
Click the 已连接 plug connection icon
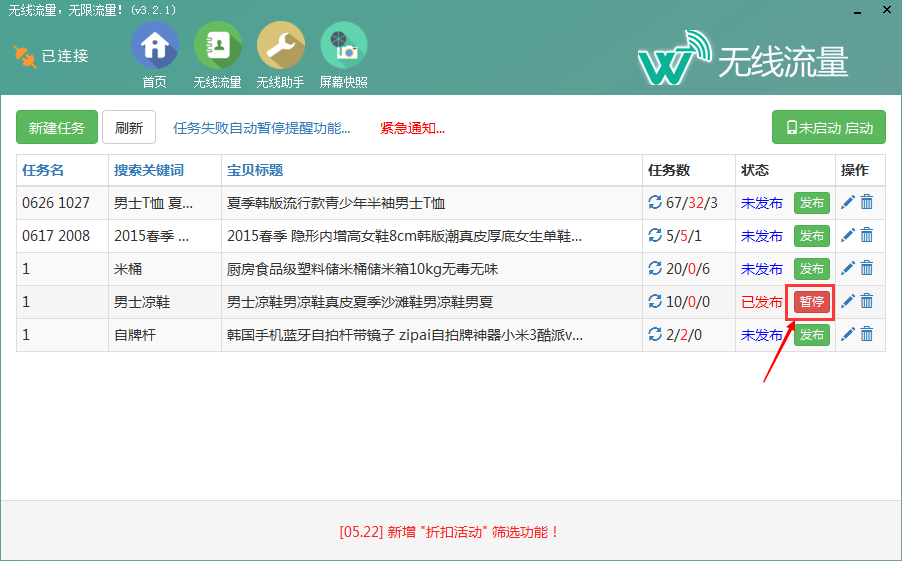[x=24, y=56]
